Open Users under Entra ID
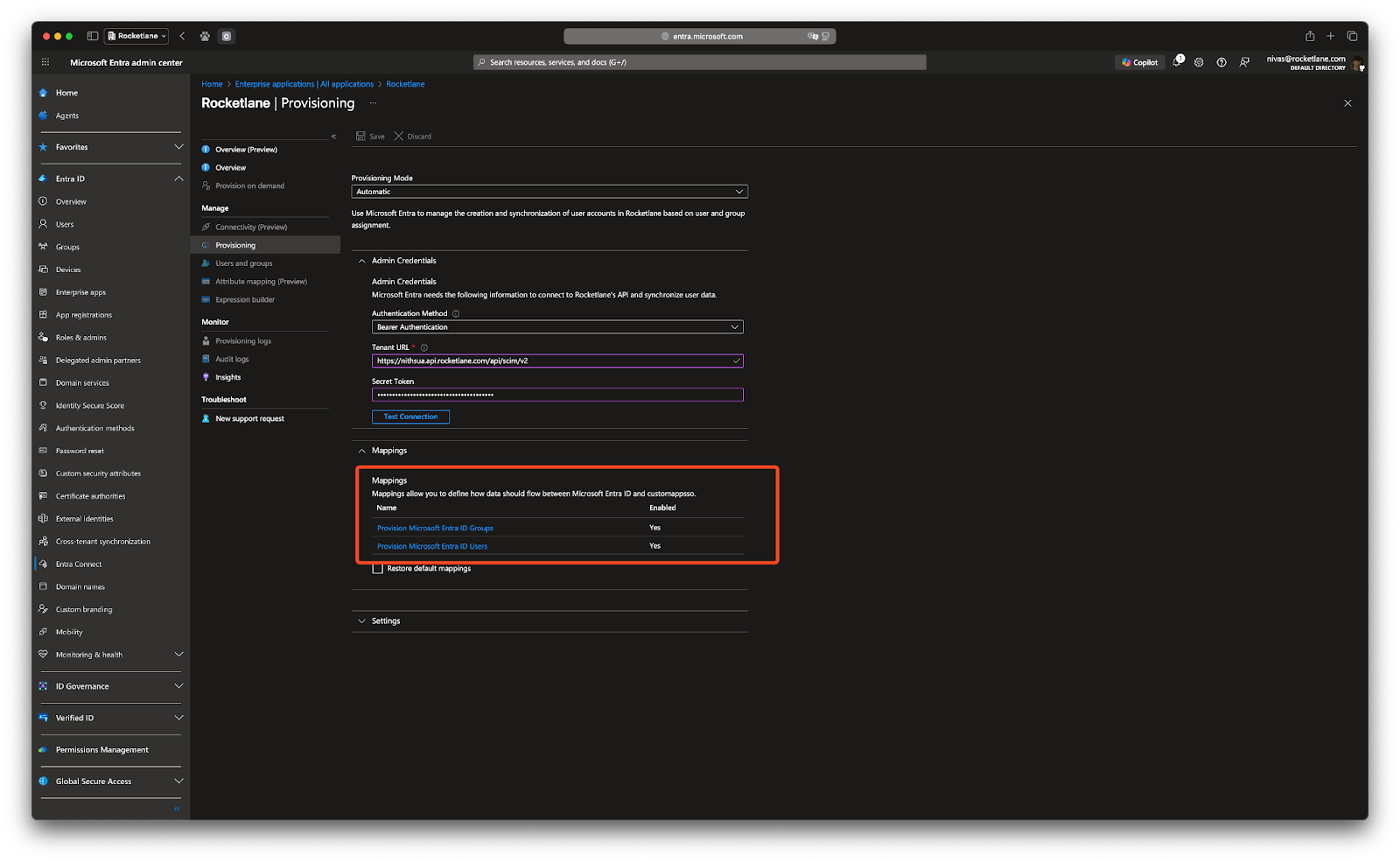The height and width of the screenshot is (862, 1400). coord(65,224)
